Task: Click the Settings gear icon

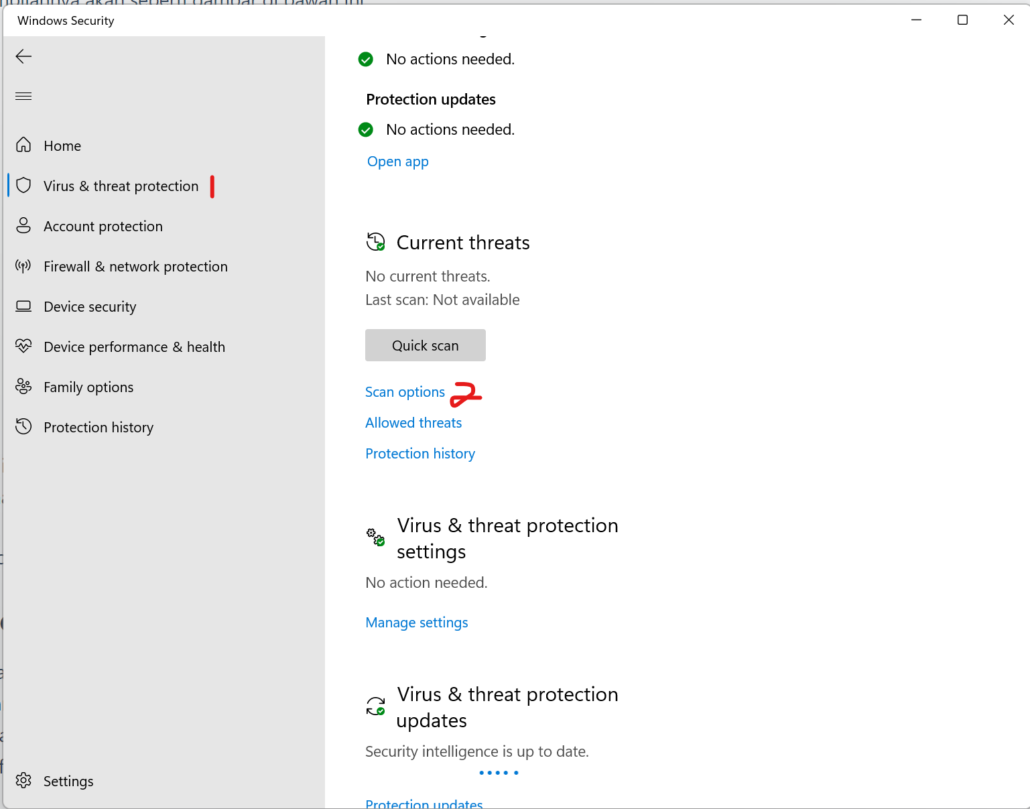Action: click(x=24, y=780)
